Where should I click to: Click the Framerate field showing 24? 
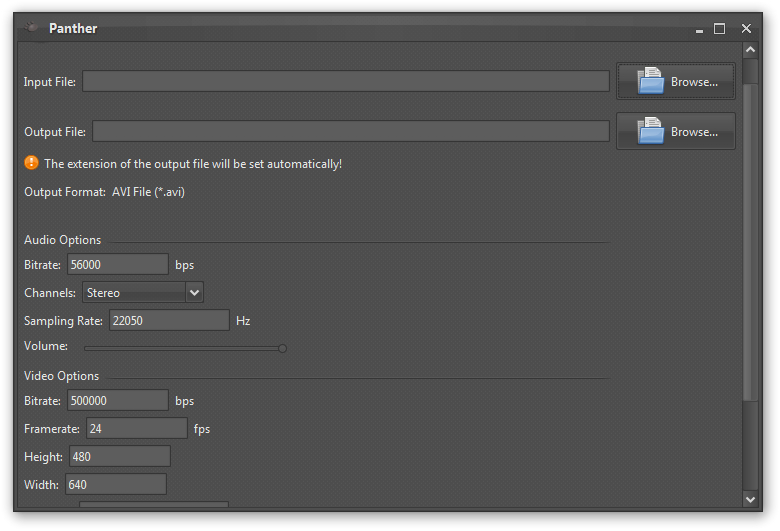coord(136,429)
